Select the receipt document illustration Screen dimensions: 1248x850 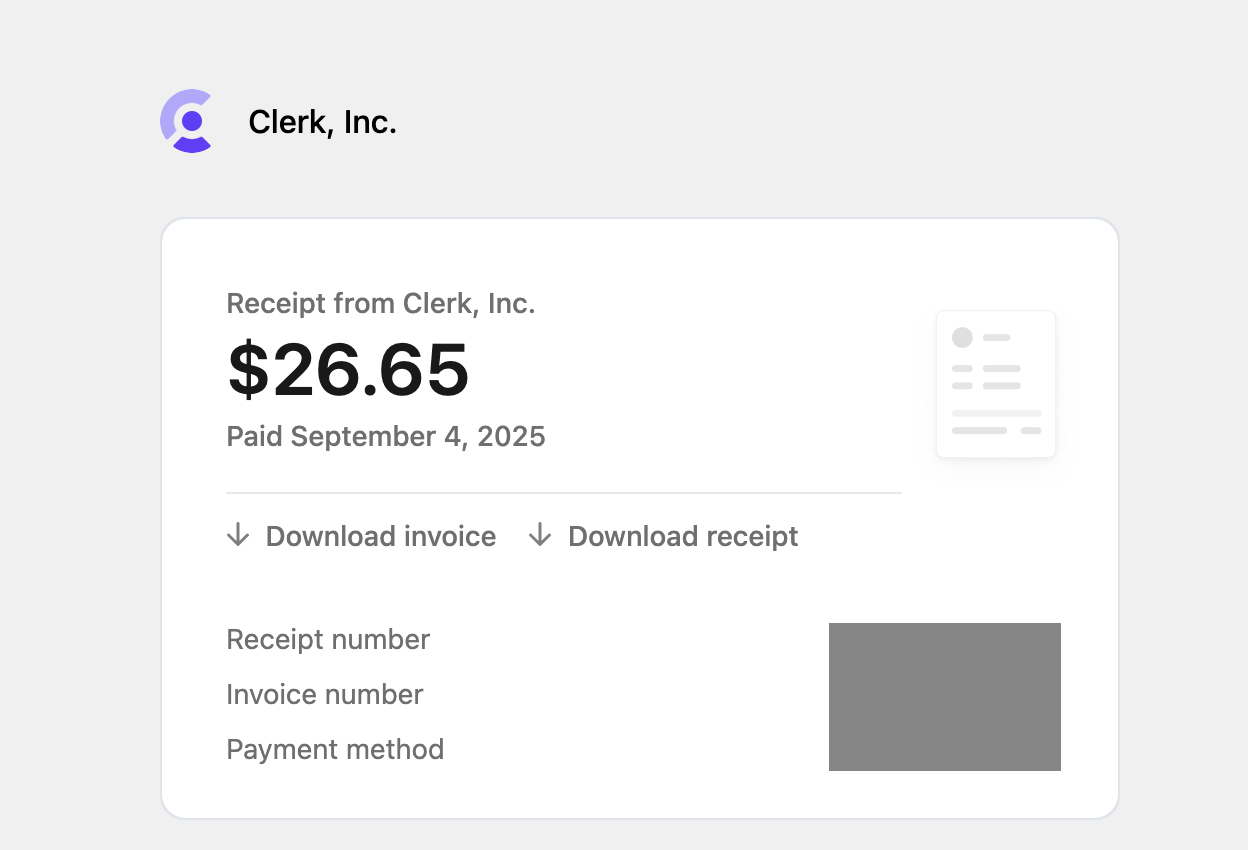996,384
